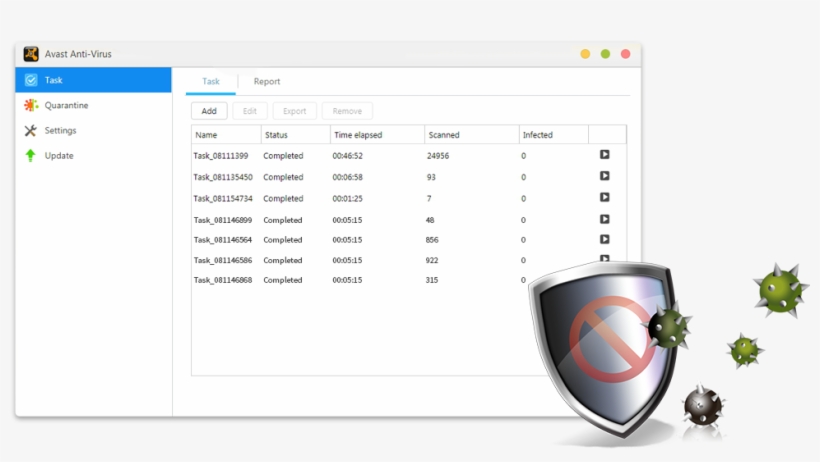Close the window with red button

click(x=625, y=54)
